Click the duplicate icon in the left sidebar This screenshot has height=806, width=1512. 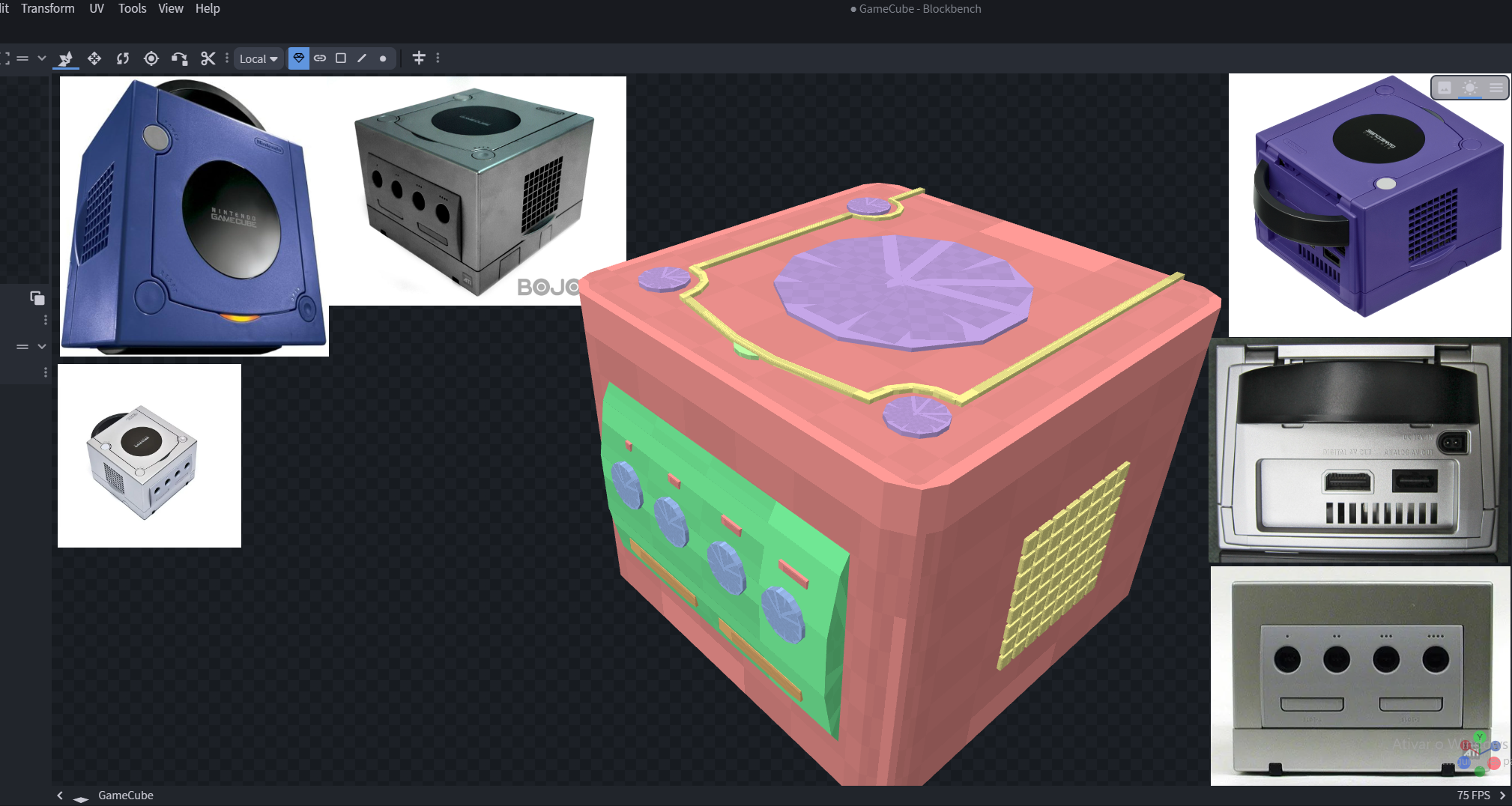click(x=37, y=298)
